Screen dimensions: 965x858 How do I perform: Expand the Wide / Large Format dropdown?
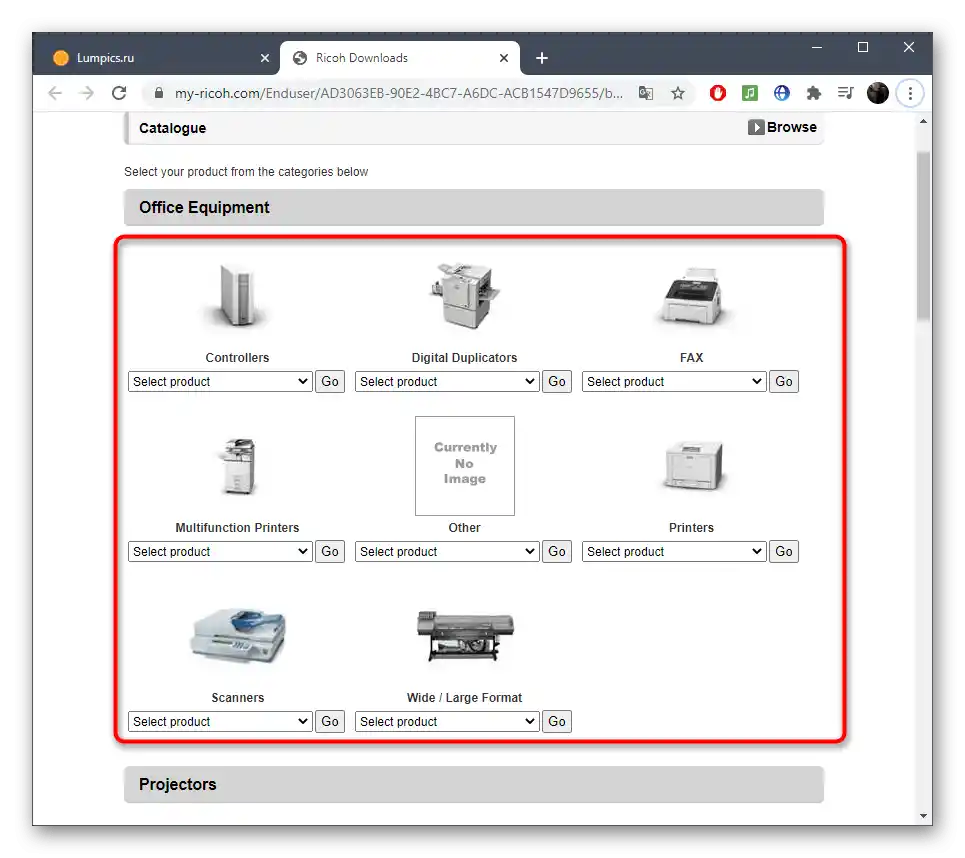447,721
